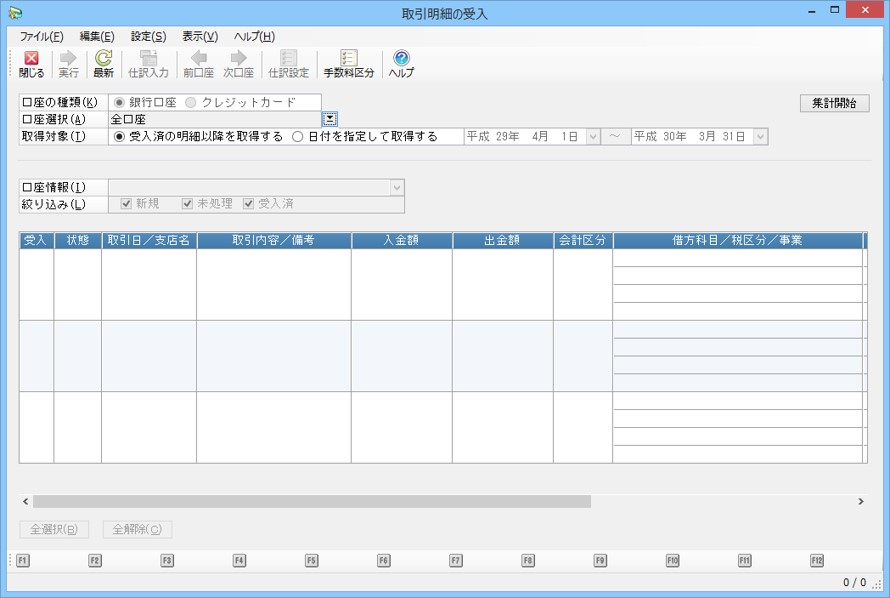Go to 前口座 (previous account)
Screen dimensions: 890x598
coord(198,64)
